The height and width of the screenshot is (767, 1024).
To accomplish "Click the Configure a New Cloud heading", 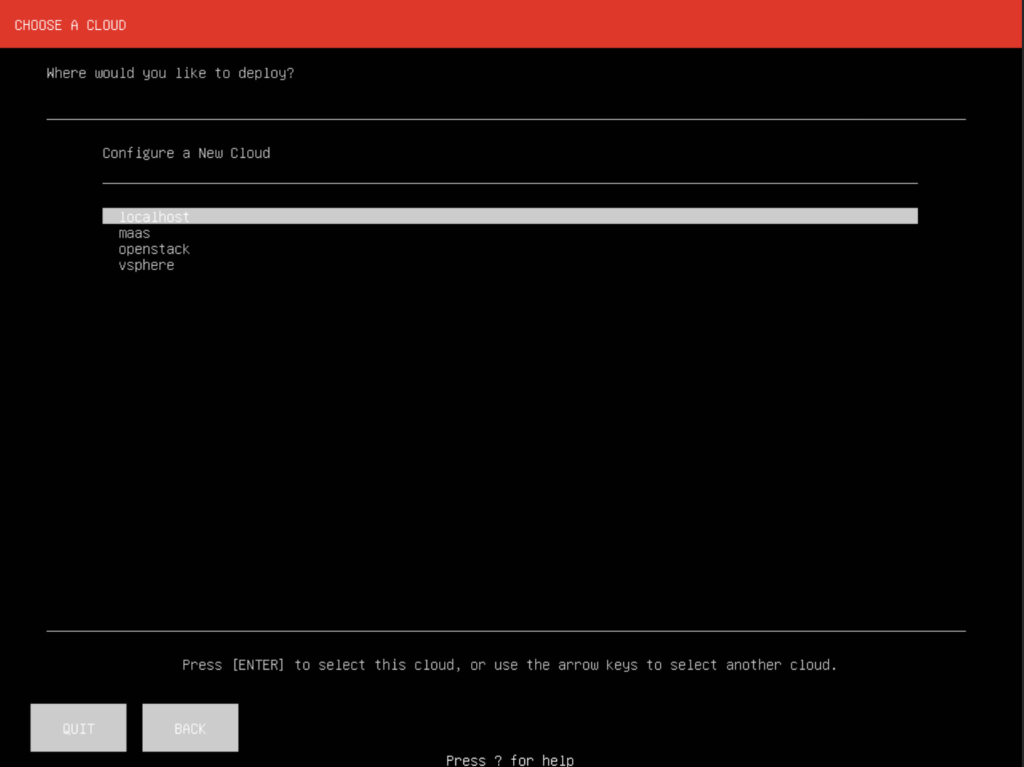I will click(186, 152).
